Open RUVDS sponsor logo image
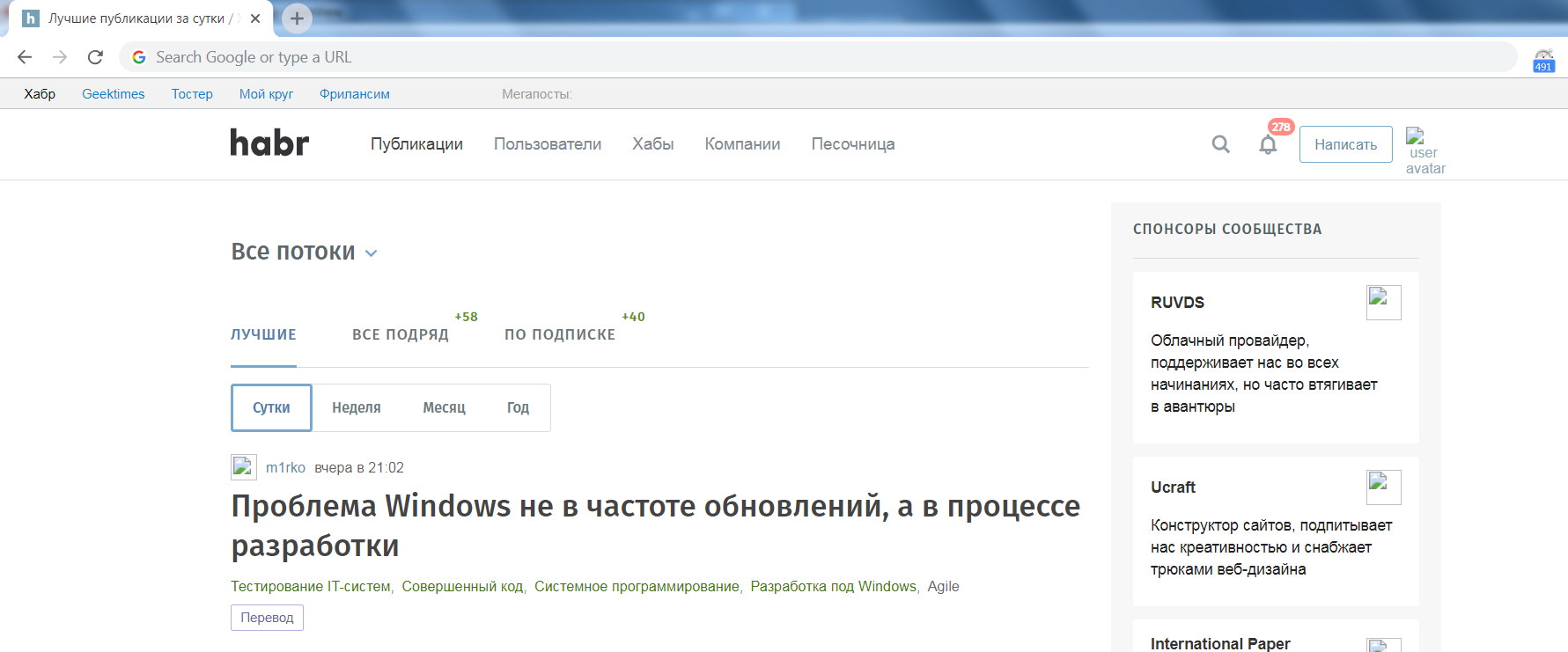Screen dimensions: 1568x652 click(x=1383, y=303)
